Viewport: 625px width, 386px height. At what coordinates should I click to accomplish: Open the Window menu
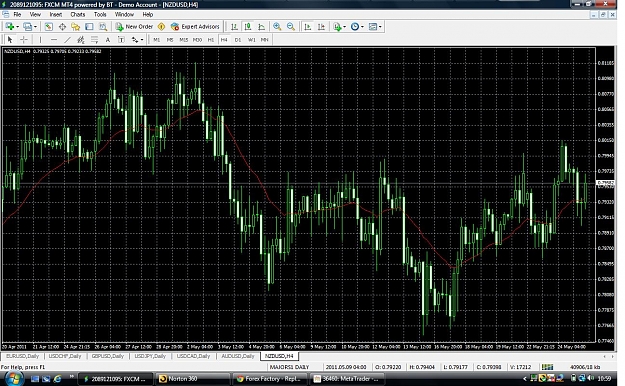(124, 14)
